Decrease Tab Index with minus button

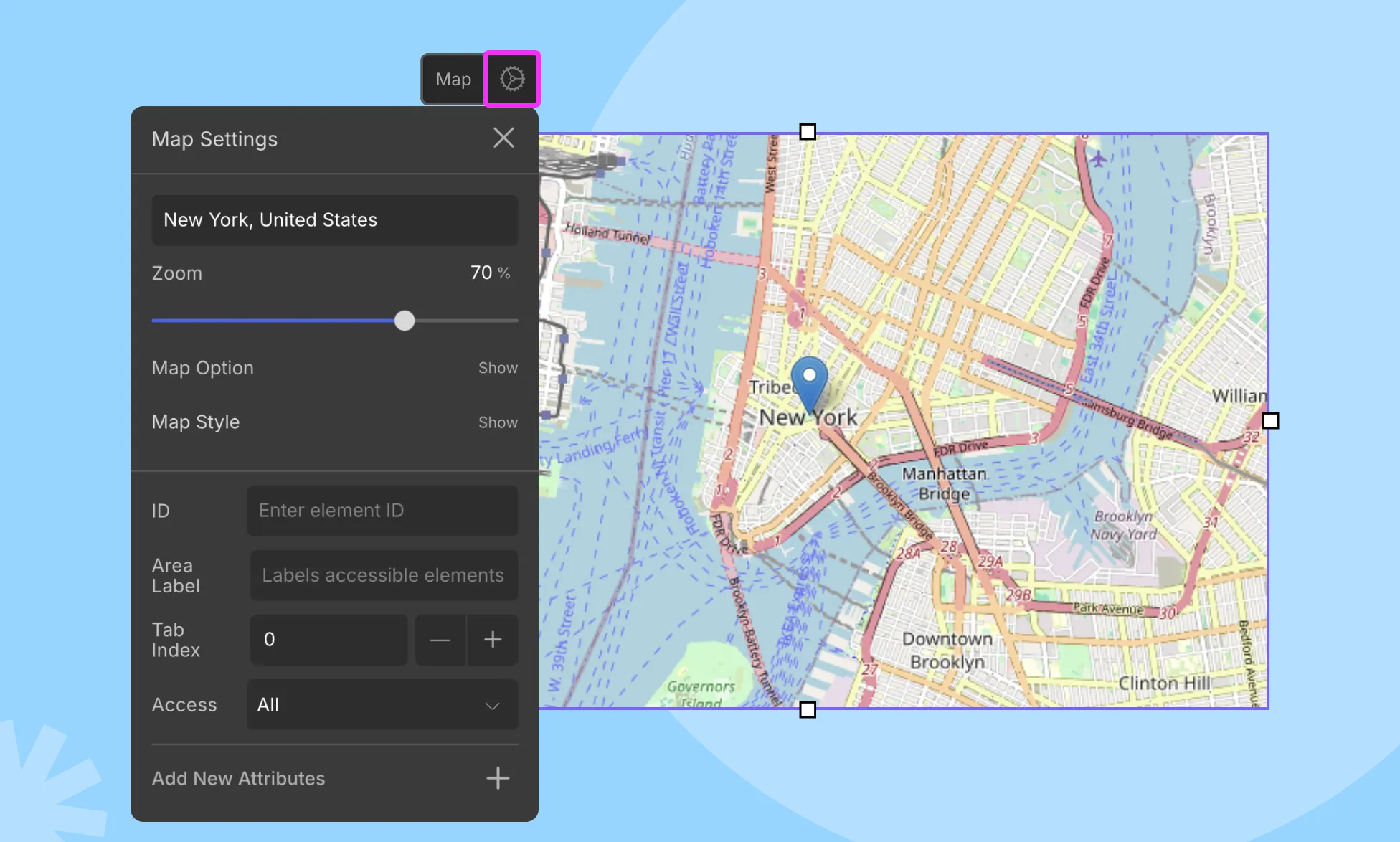tap(440, 640)
